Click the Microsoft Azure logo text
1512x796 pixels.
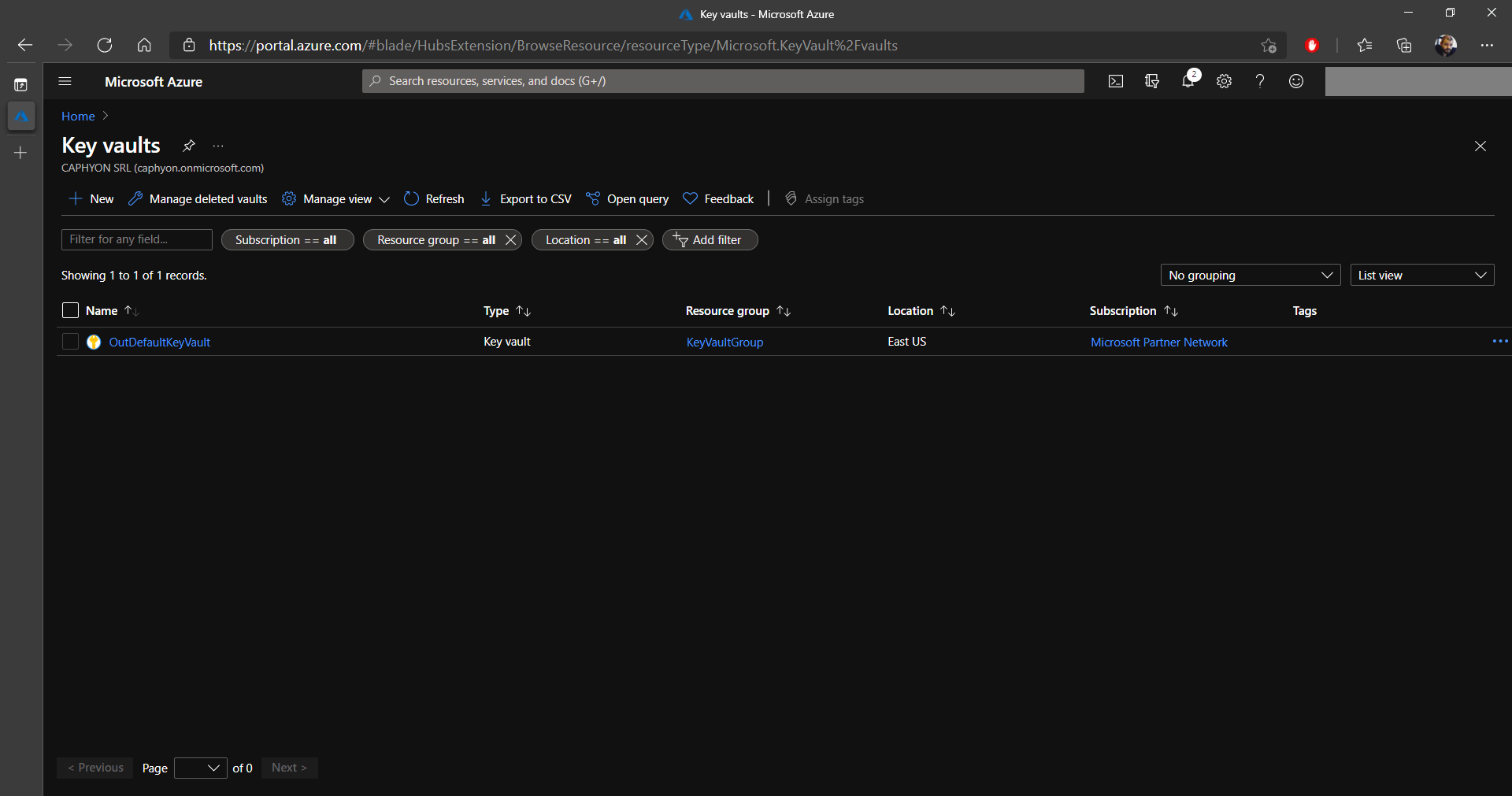coord(154,82)
